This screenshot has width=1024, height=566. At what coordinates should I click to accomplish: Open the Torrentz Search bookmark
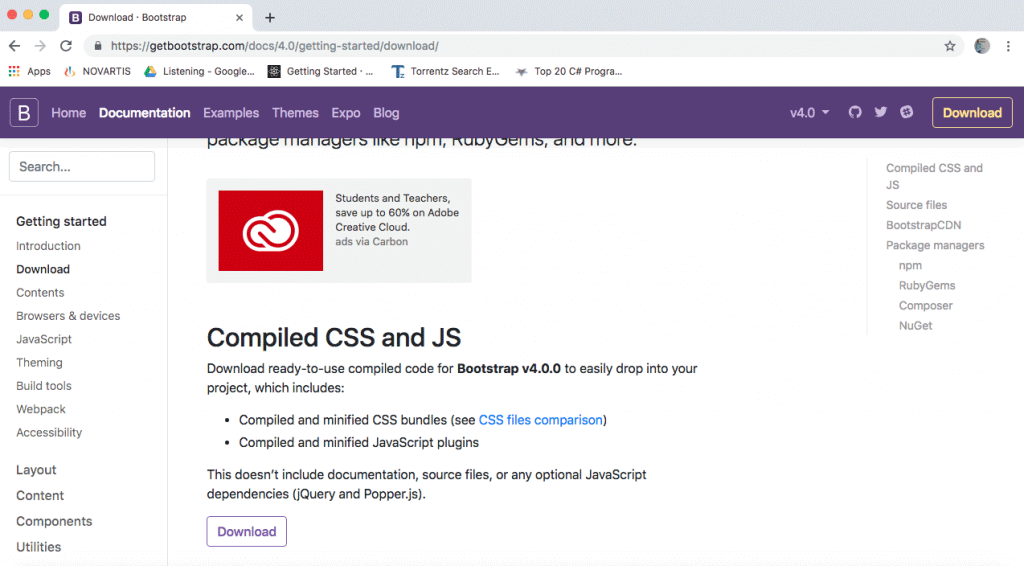pyautogui.click(x=445, y=71)
